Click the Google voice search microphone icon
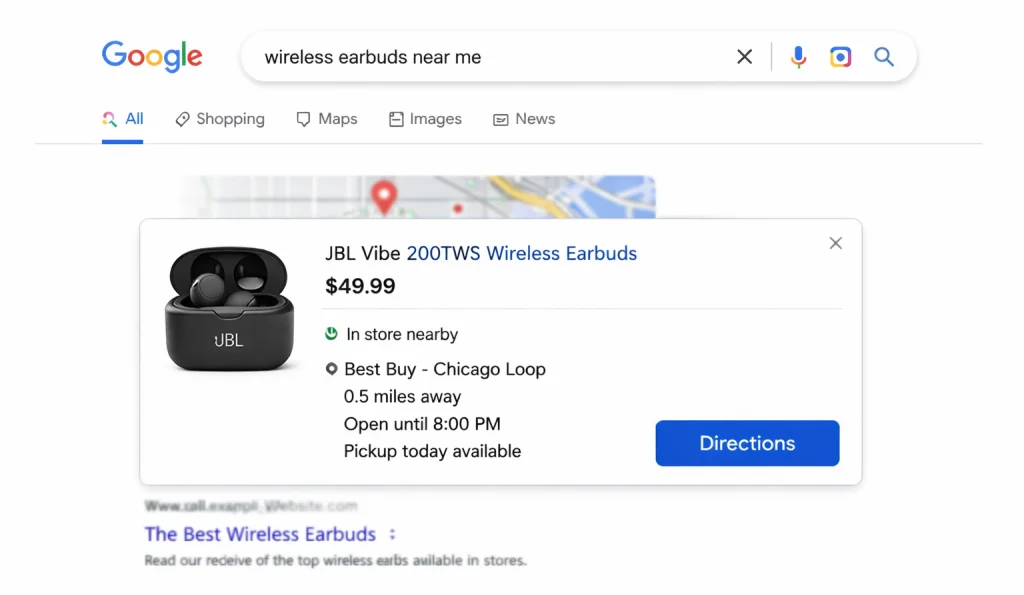 pos(798,57)
